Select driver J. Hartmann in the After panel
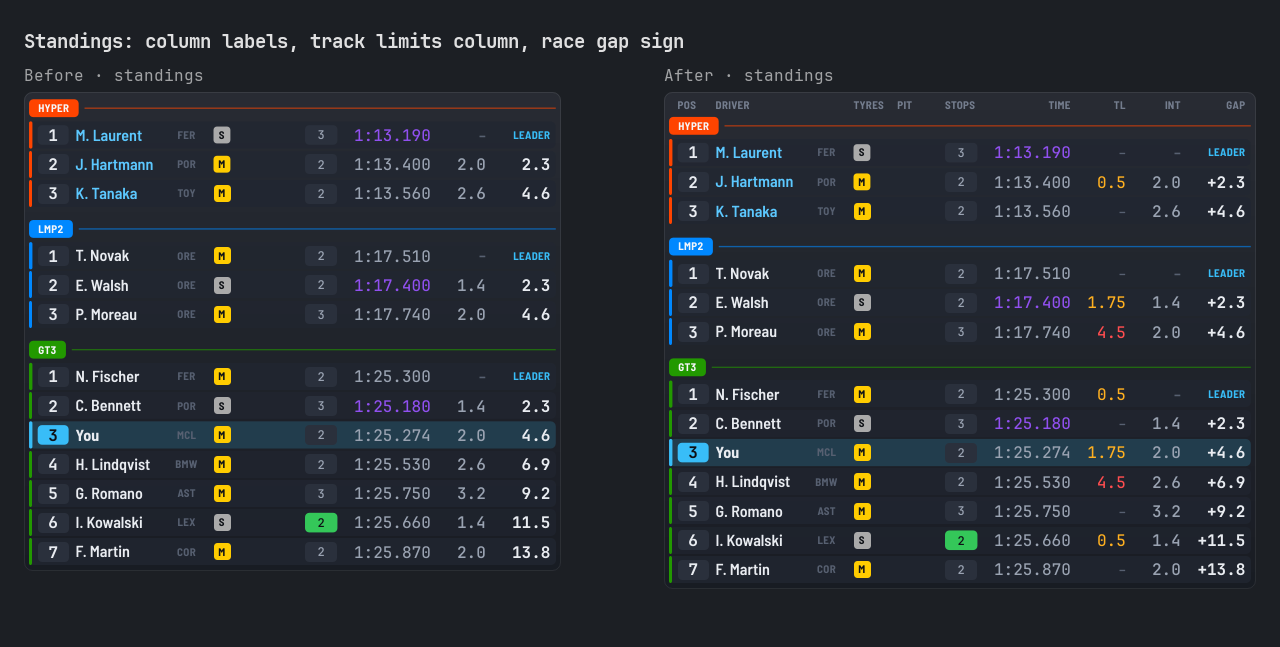Screen dimensions: 1280x647 [754, 182]
